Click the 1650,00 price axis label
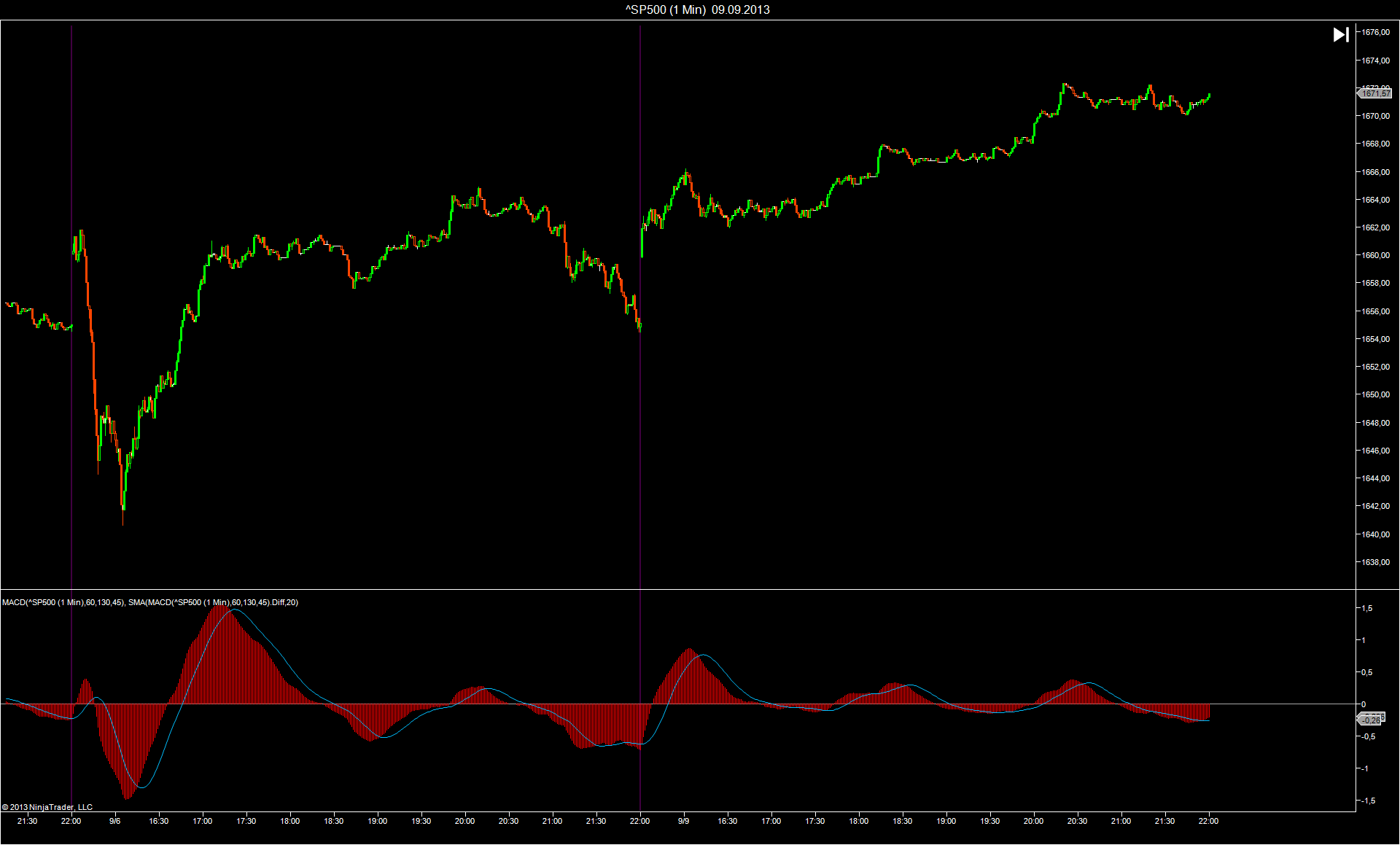Image resolution: width=1400 pixels, height=845 pixels. pos(1375,394)
